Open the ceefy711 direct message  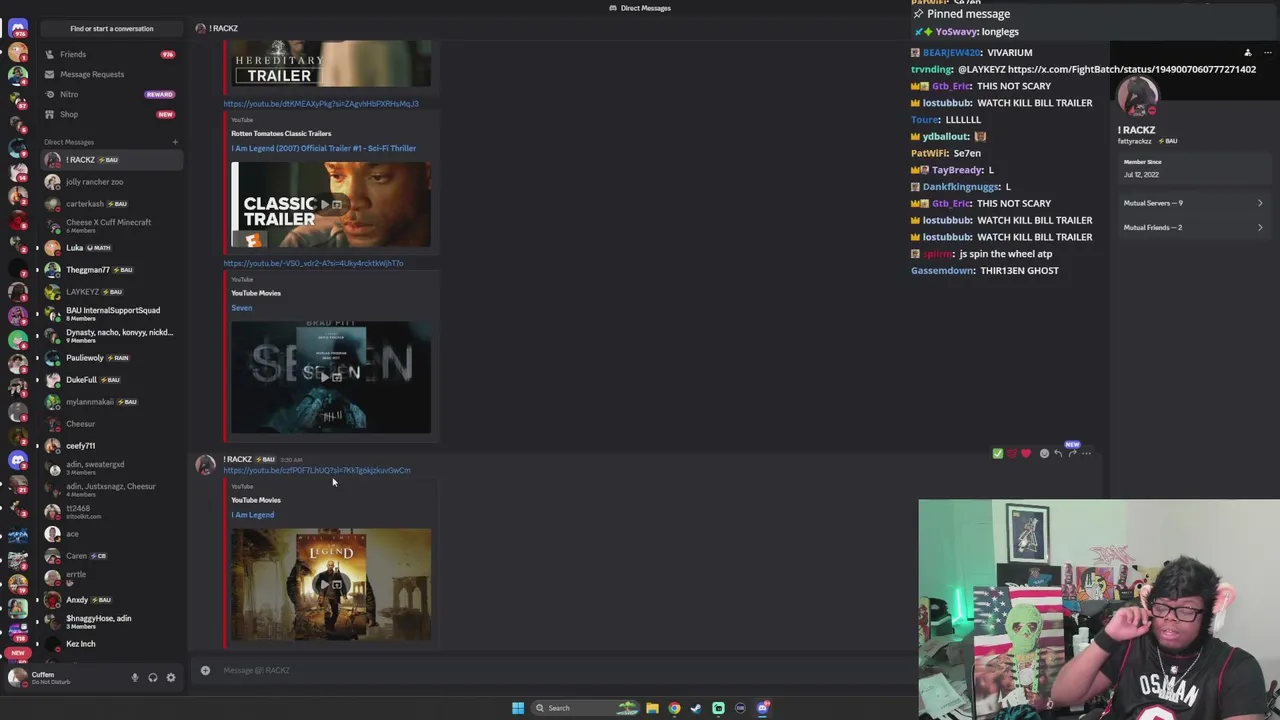point(112,446)
